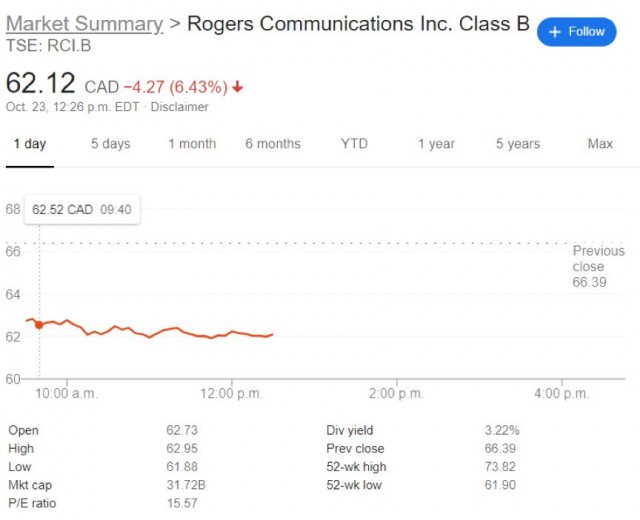640x520 pixels.
Task: Open the Market Summary link
Action: (84, 24)
